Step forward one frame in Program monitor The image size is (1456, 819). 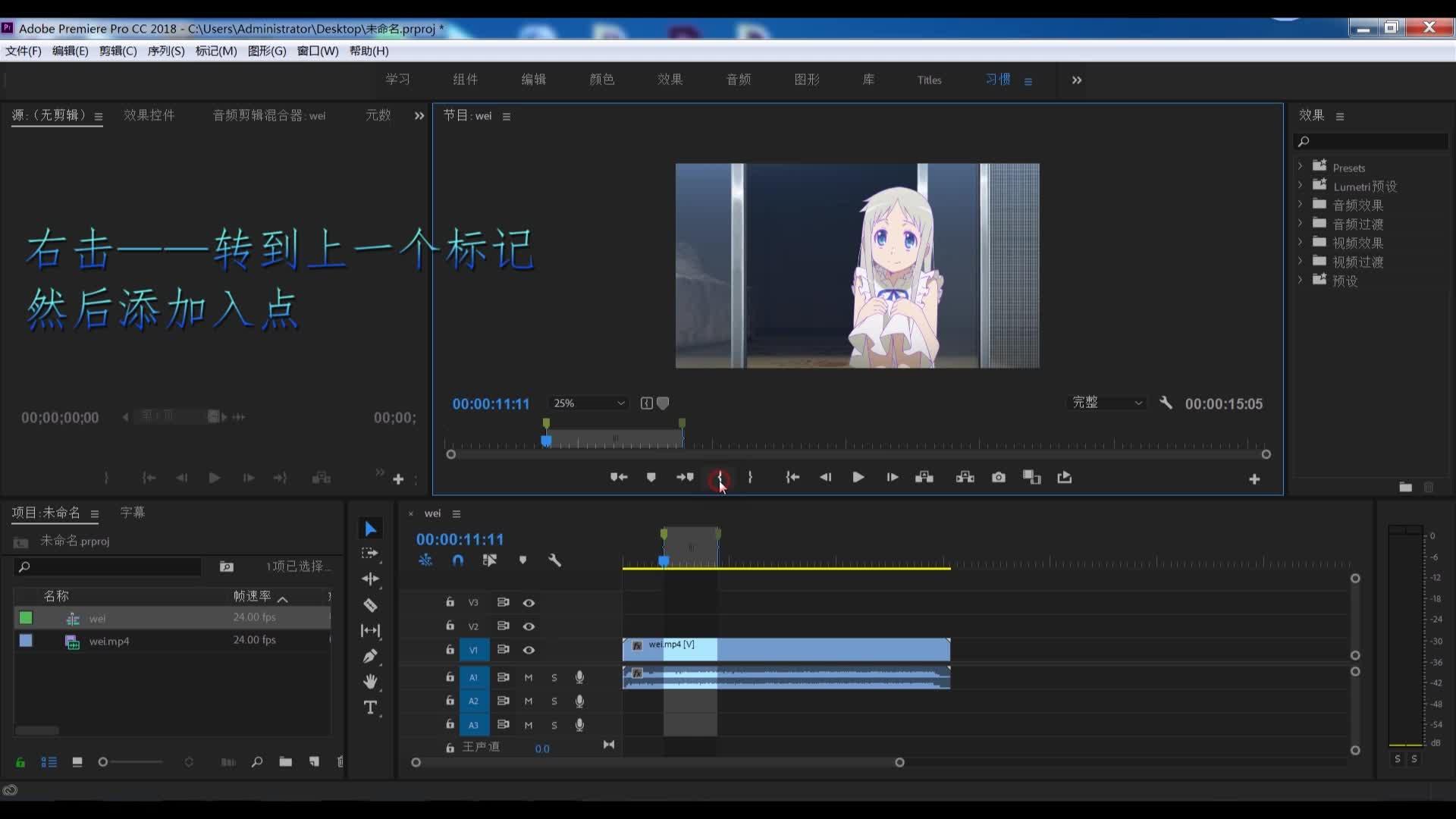[892, 477]
